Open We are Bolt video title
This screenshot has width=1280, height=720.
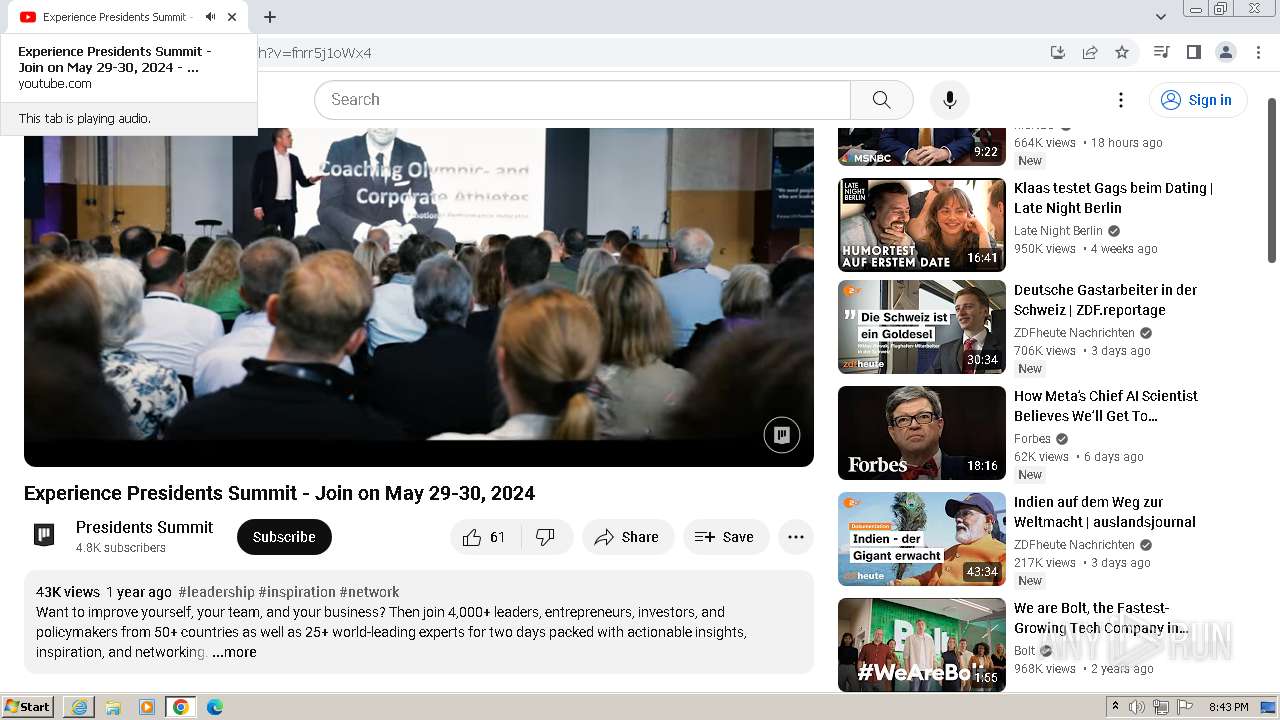coord(1101,618)
